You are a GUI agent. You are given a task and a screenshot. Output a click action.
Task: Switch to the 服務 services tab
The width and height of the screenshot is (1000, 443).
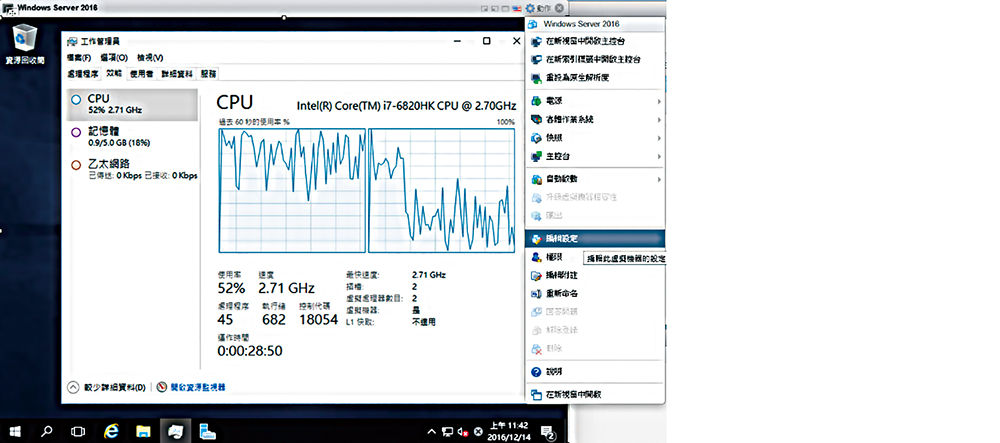208,74
